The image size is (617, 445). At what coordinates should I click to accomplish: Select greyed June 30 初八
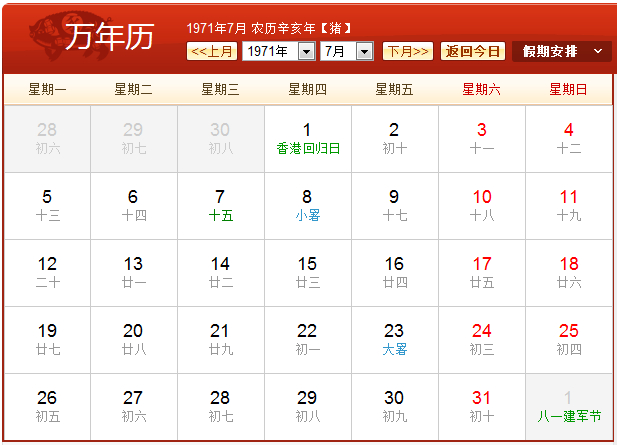coord(221,139)
